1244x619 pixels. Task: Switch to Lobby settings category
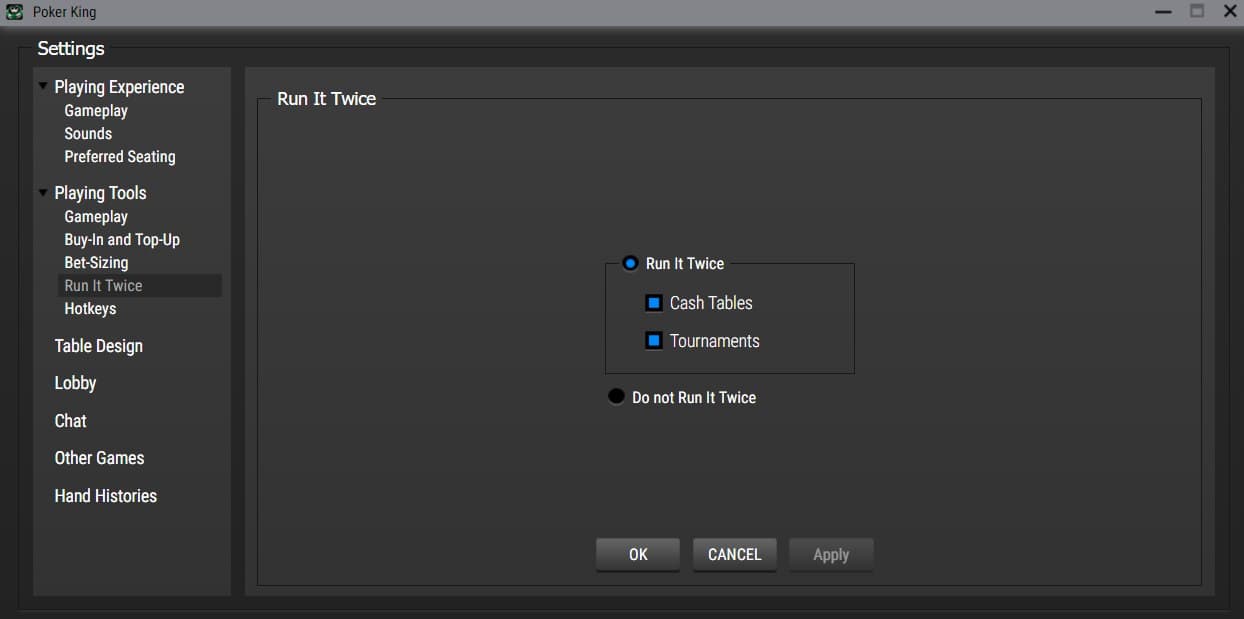pyautogui.click(x=75, y=383)
